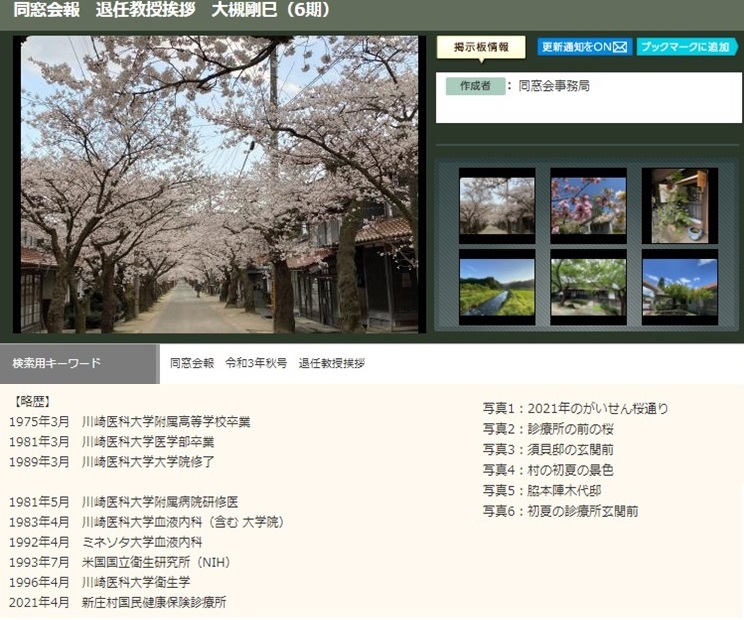This screenshot has height=620, width=744.
Task: Click the 令和3年秋号 search keyword
Action: point(256,363)
